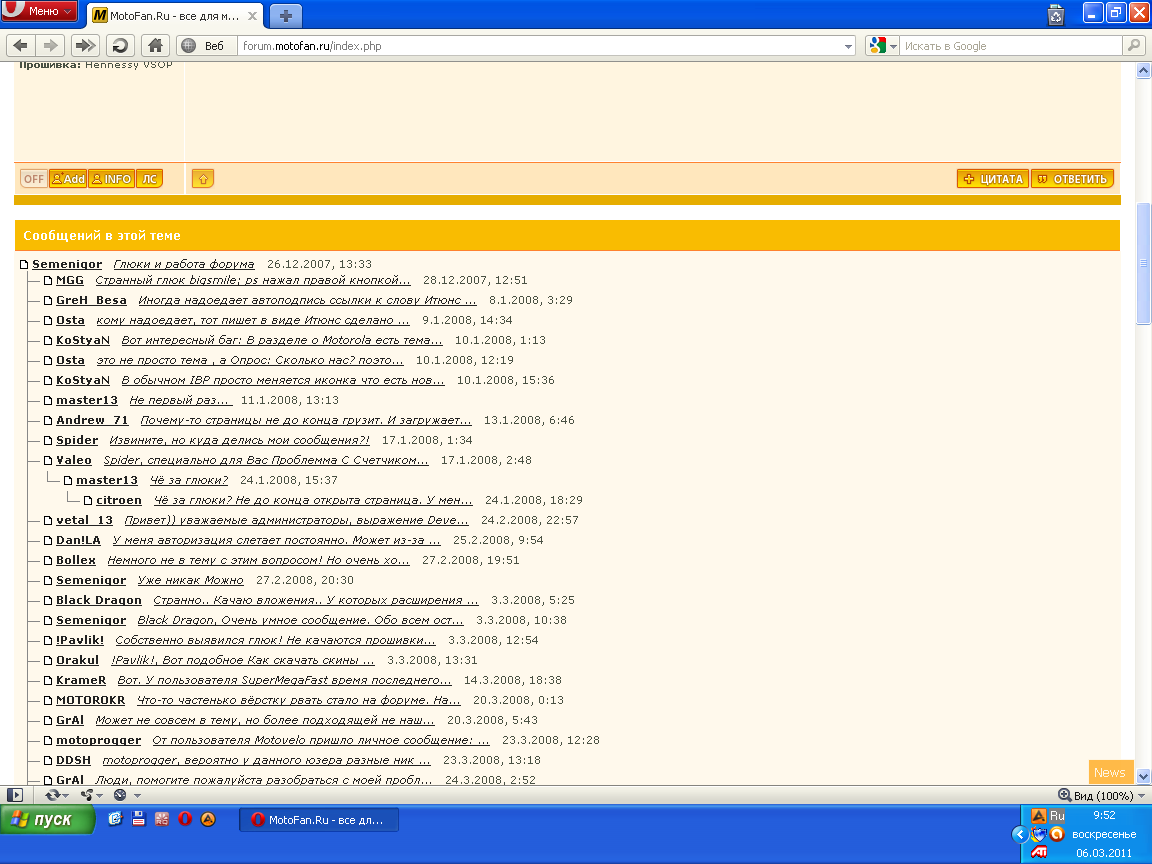Viewport: 1152px width, 864px height.
Task: Click the search magnifier button
Action: [1134, 46]
